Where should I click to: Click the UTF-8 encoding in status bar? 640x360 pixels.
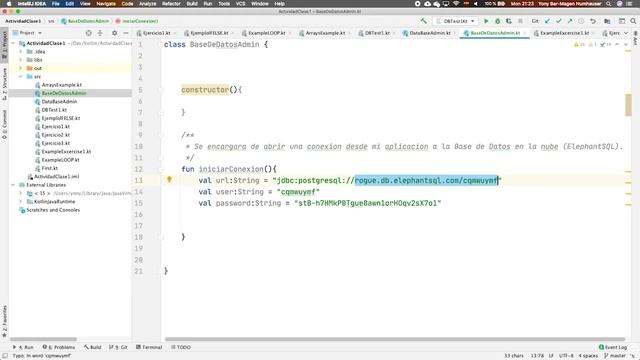pos(567,356)
